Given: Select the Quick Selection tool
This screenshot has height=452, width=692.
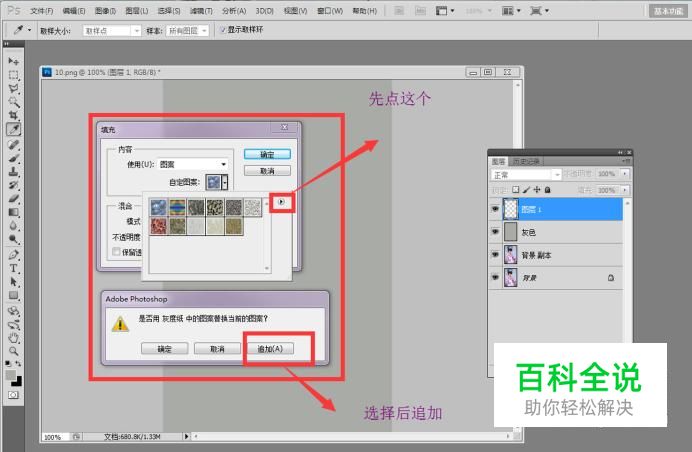Looking at the screenshot, I should click(x=14, y=102).
